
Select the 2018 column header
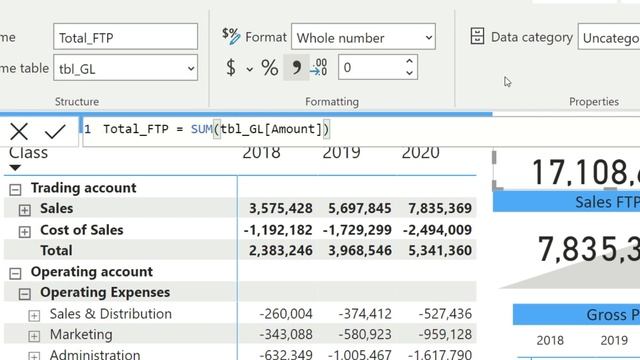pos(261,153)
